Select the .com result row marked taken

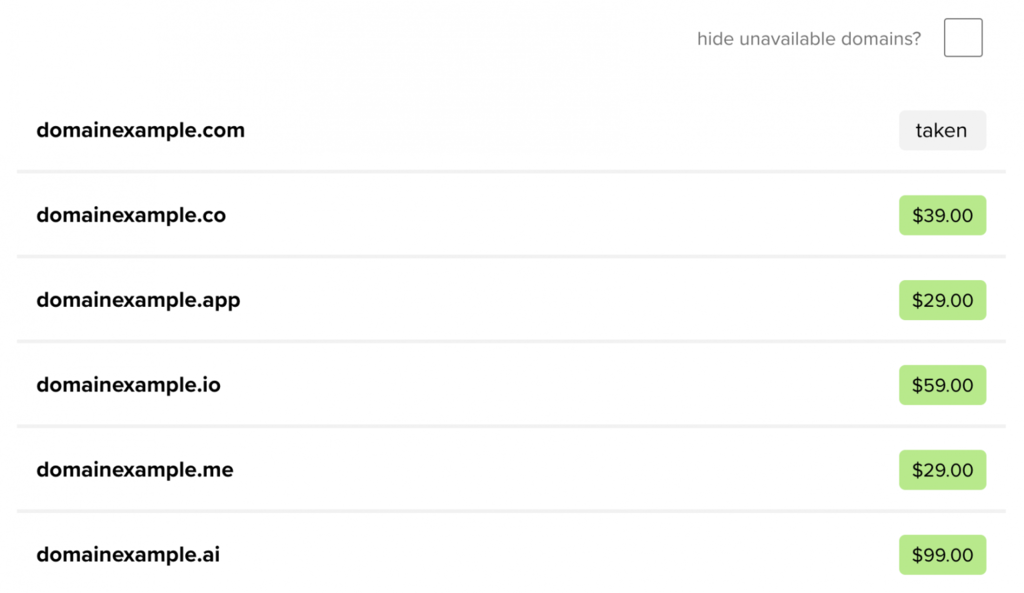pyautogui.click(x=511, y=131)
